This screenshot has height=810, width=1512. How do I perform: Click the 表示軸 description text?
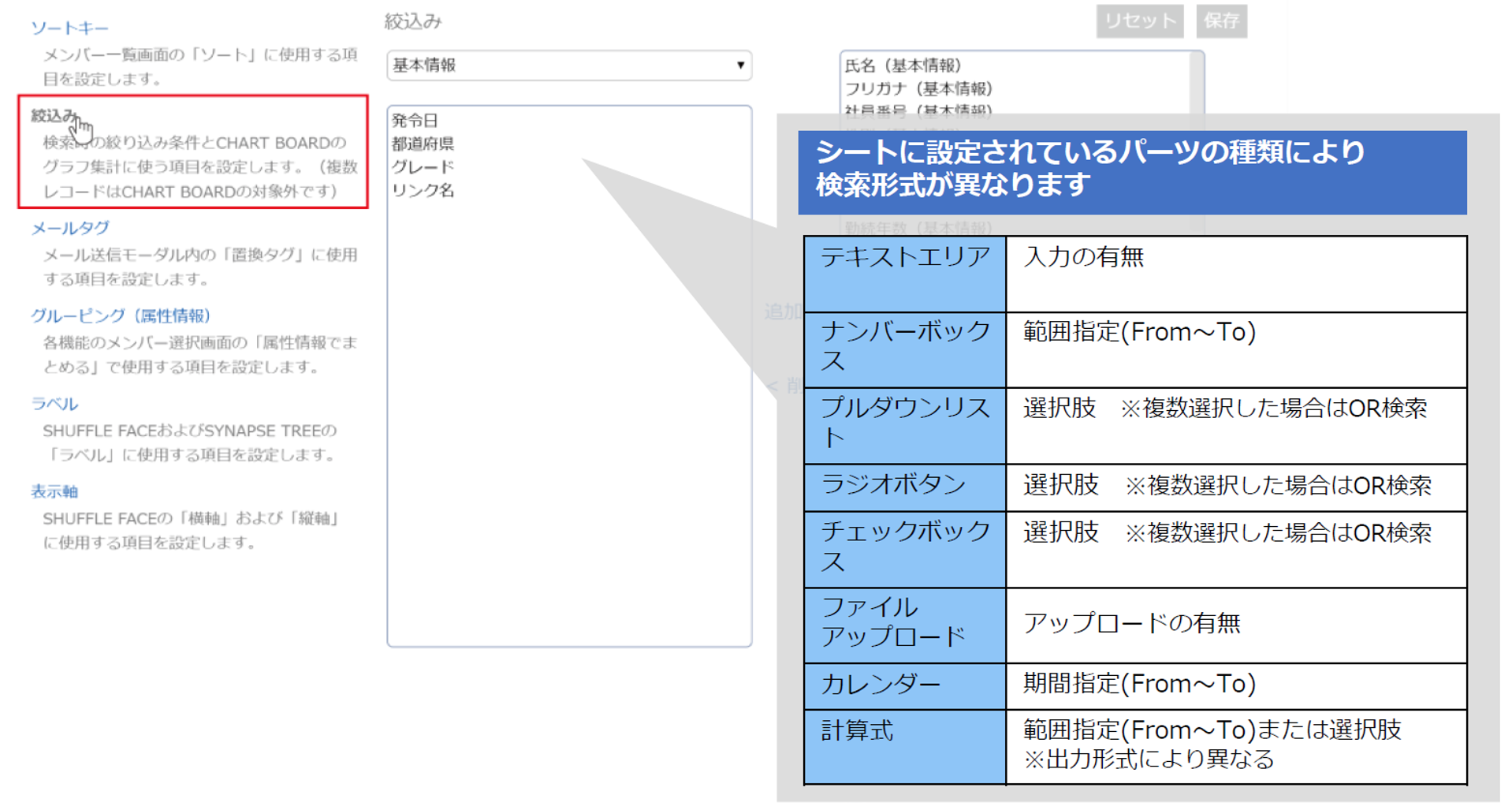[192, 530]
